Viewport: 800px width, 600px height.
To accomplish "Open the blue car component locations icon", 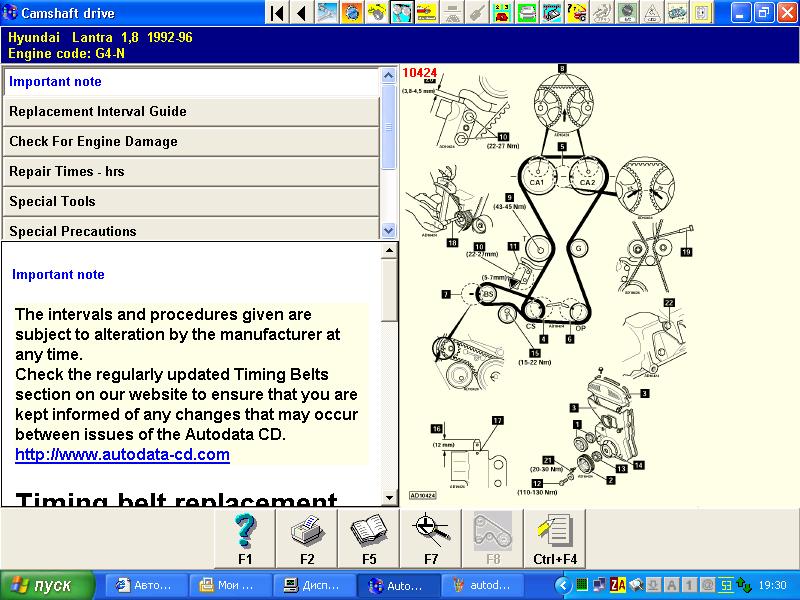I will click(x=677, y=12).
